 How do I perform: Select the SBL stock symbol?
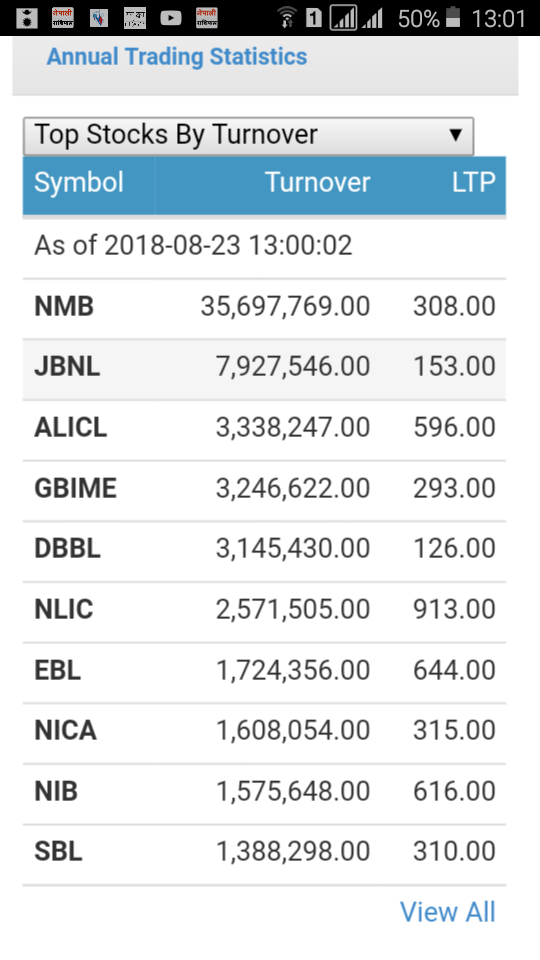pos(58,853)
